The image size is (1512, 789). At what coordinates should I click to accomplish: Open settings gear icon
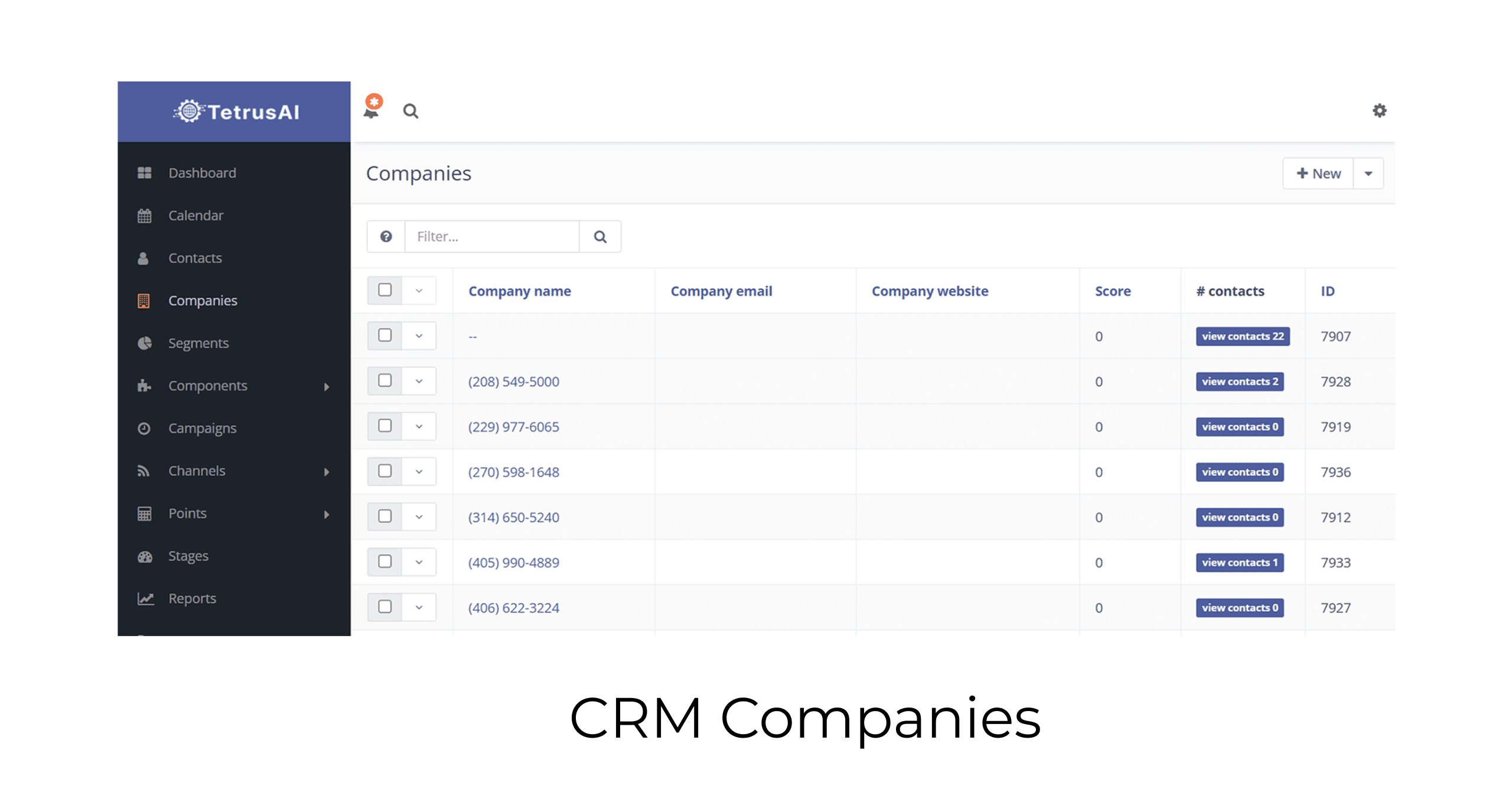click(1379, 110)
